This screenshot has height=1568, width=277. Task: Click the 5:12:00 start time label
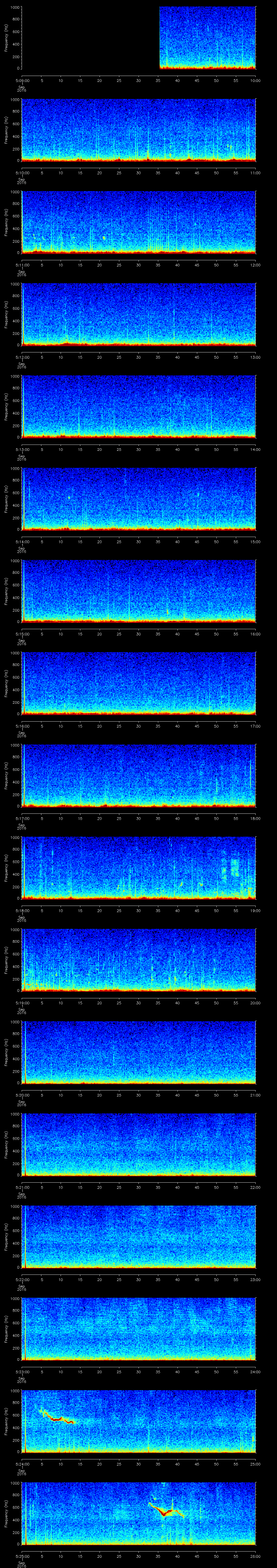tap(22, 357)
